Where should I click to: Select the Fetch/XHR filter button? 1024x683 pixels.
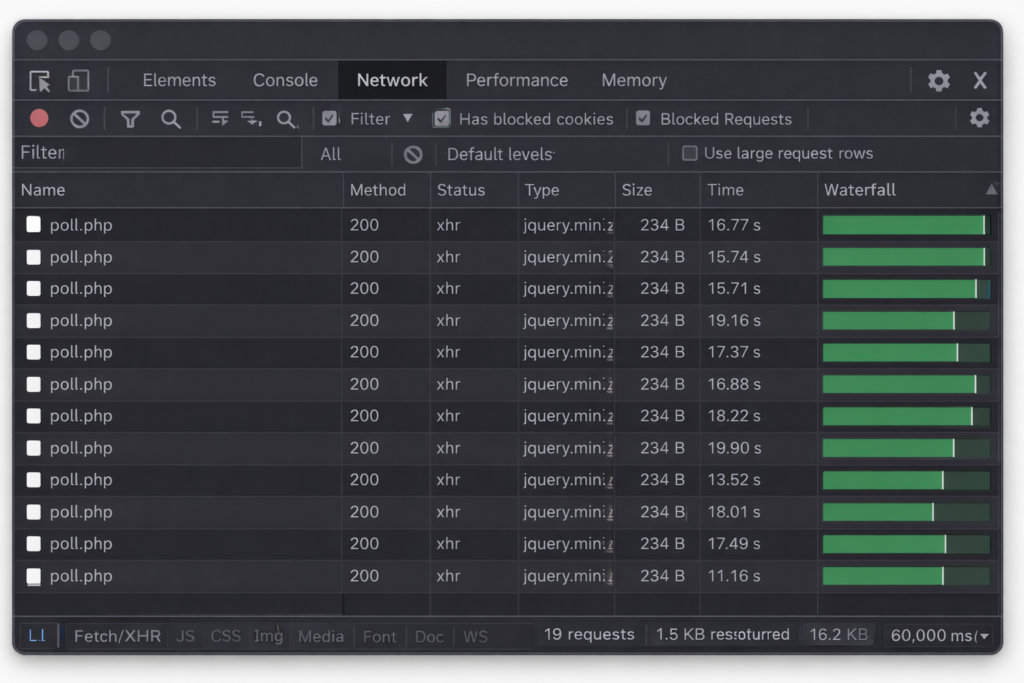point(117,636)
